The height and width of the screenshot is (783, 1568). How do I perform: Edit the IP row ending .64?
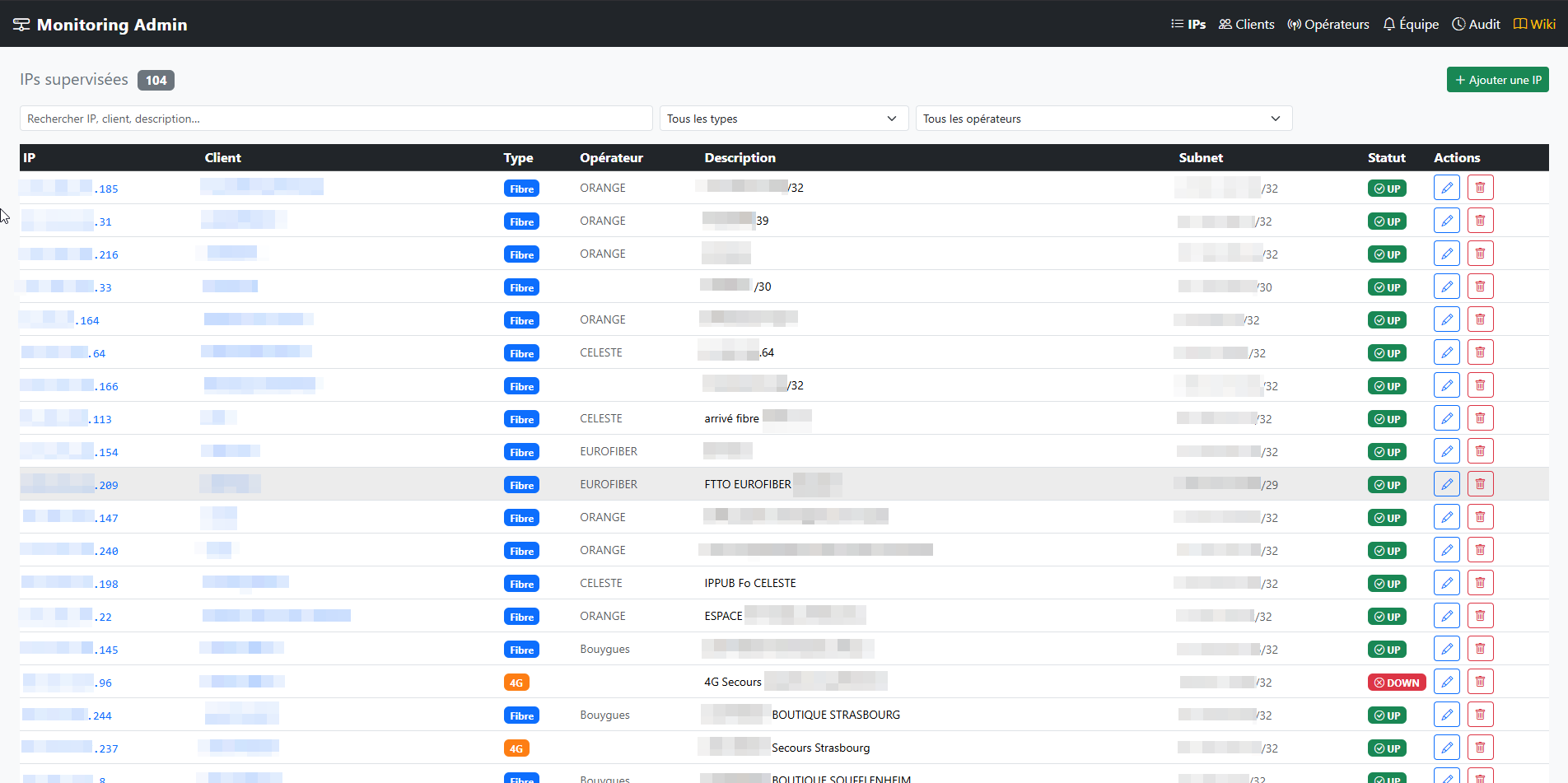1446,352
